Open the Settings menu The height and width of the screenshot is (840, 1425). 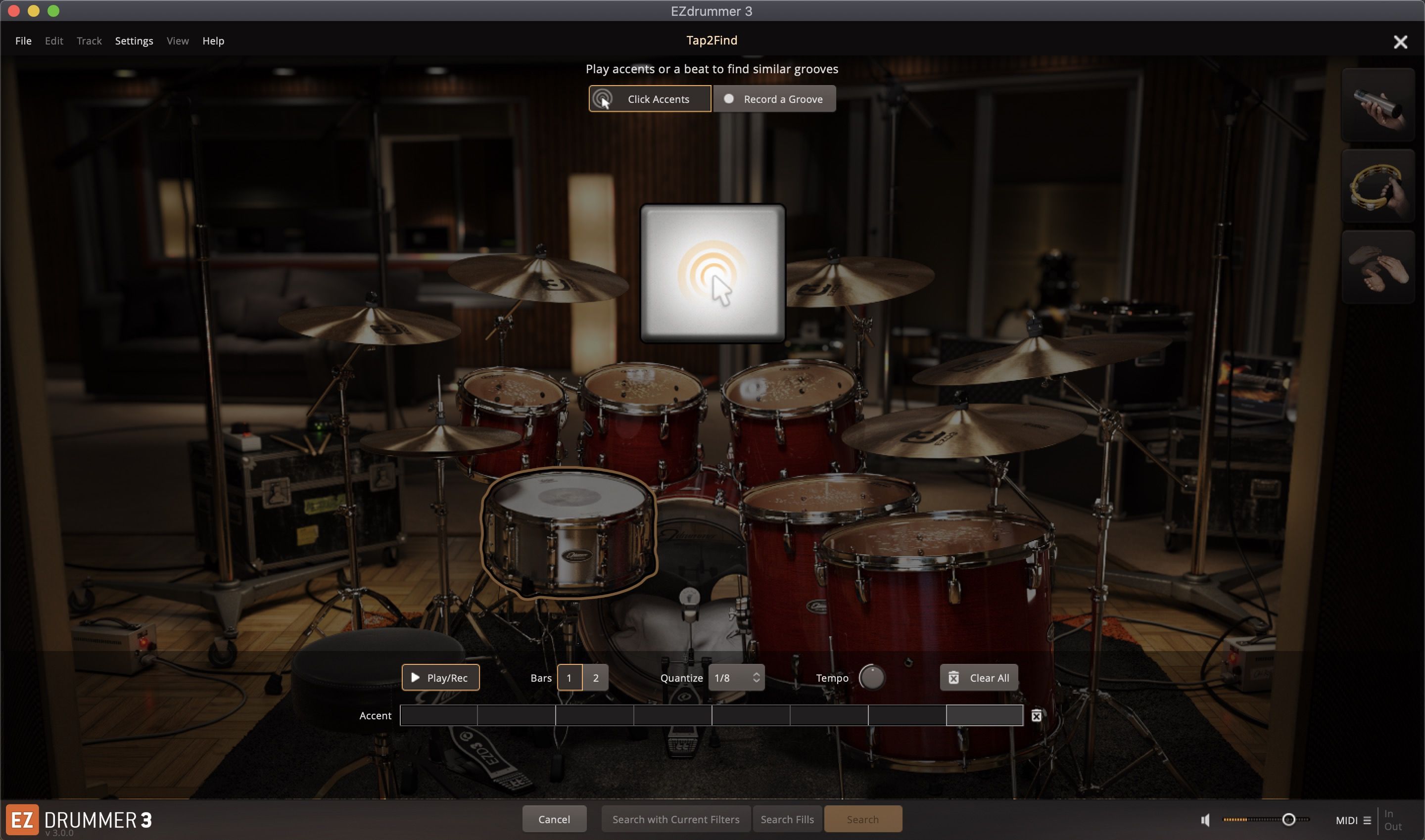pyautogui.click(x=134, y=41)
